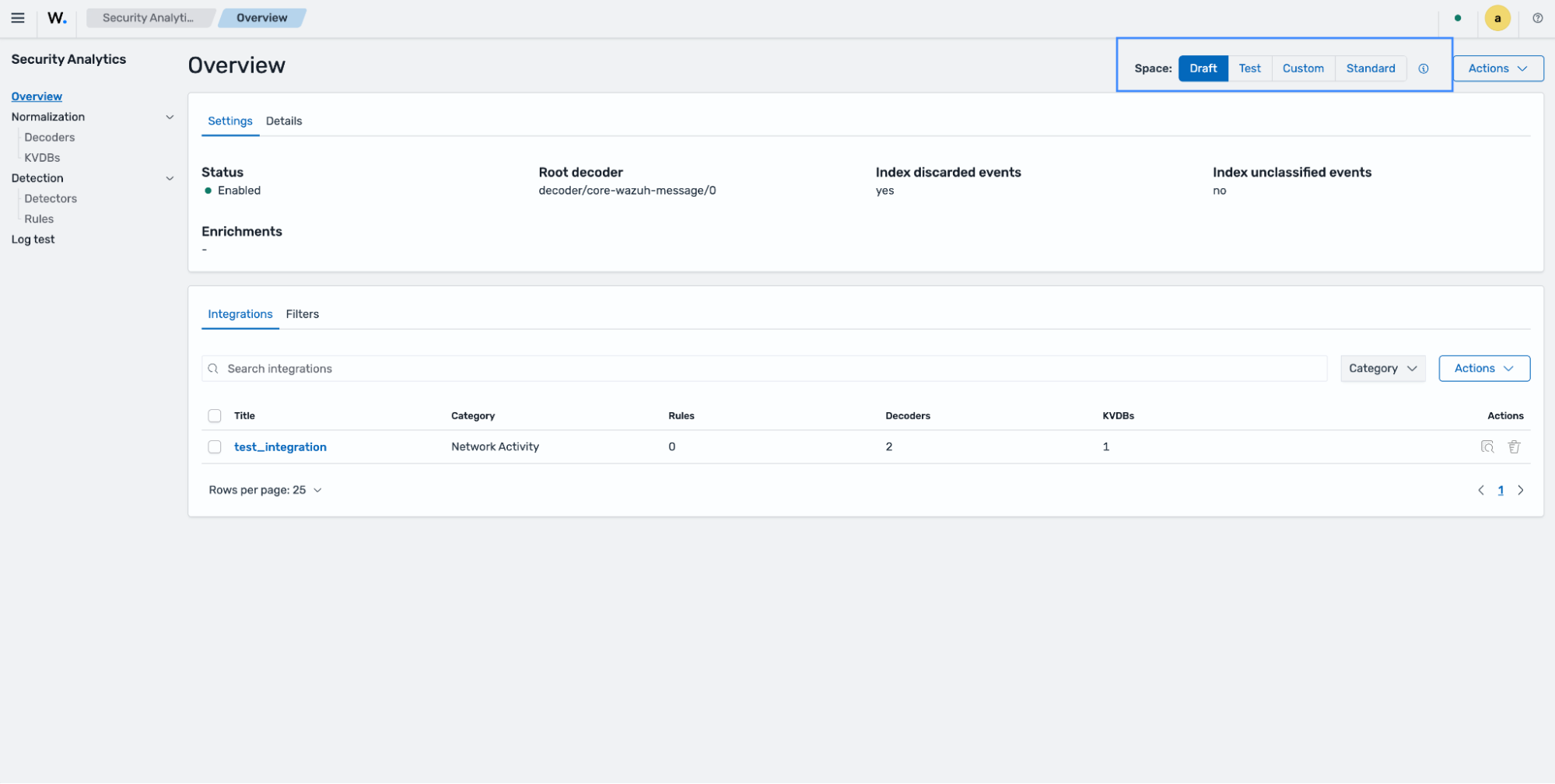
Task: Click the Title column header
Action: 244,416
